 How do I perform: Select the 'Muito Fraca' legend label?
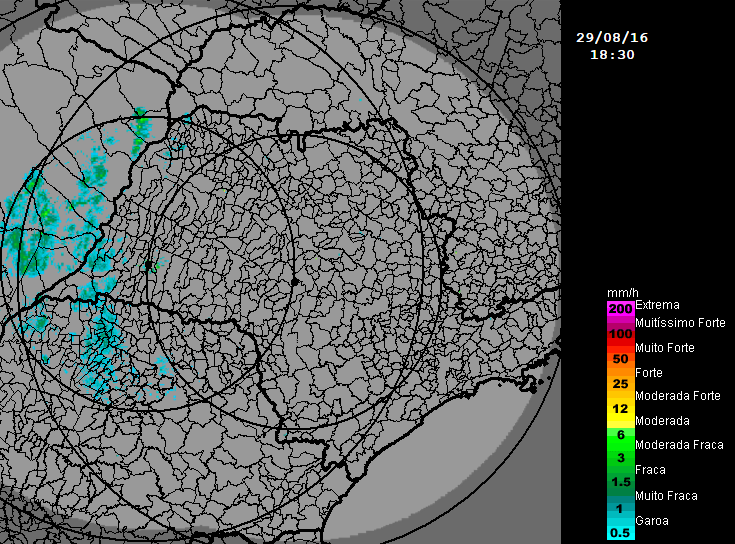tap(666, 496)
